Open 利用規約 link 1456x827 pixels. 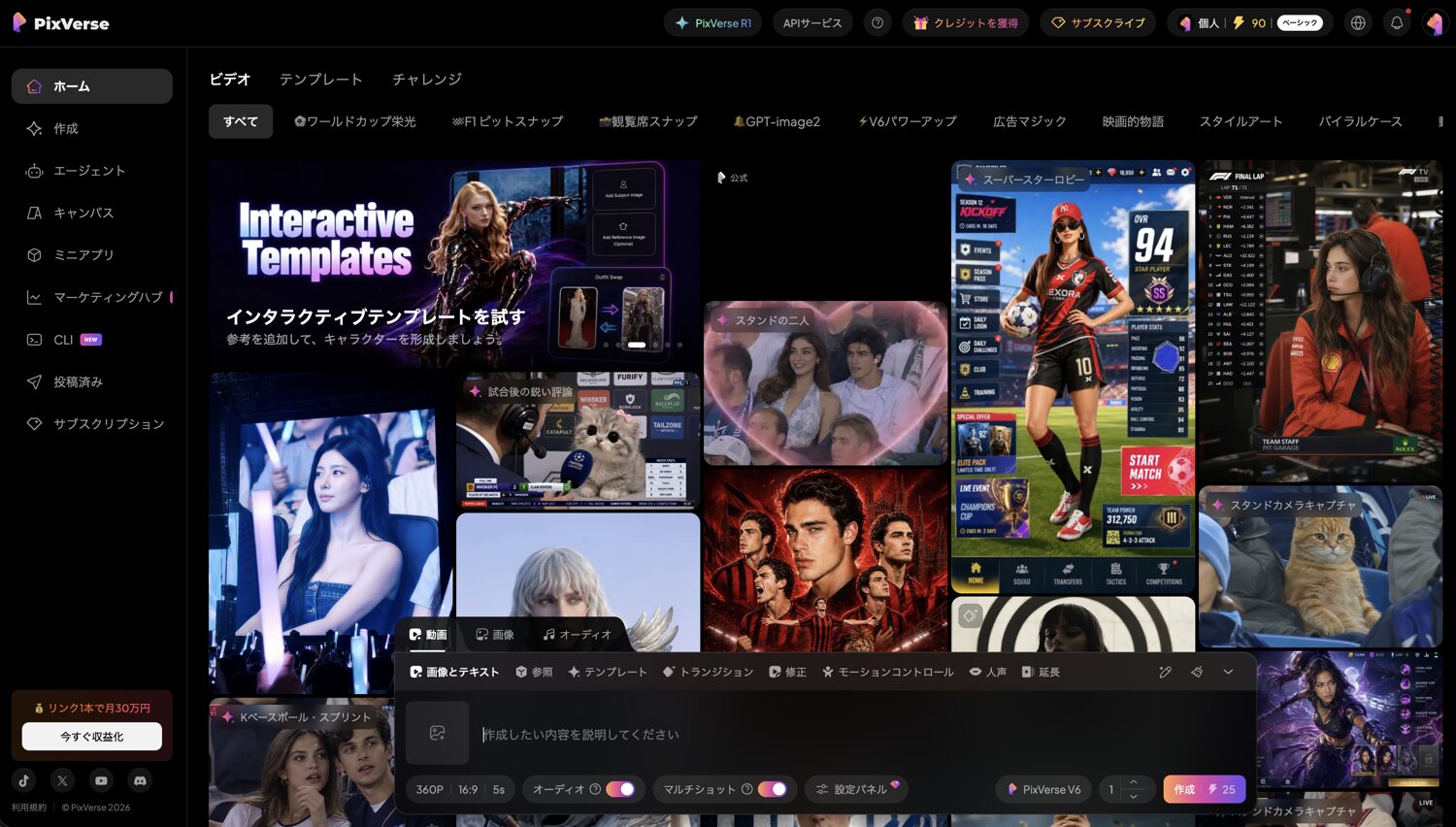29,808
